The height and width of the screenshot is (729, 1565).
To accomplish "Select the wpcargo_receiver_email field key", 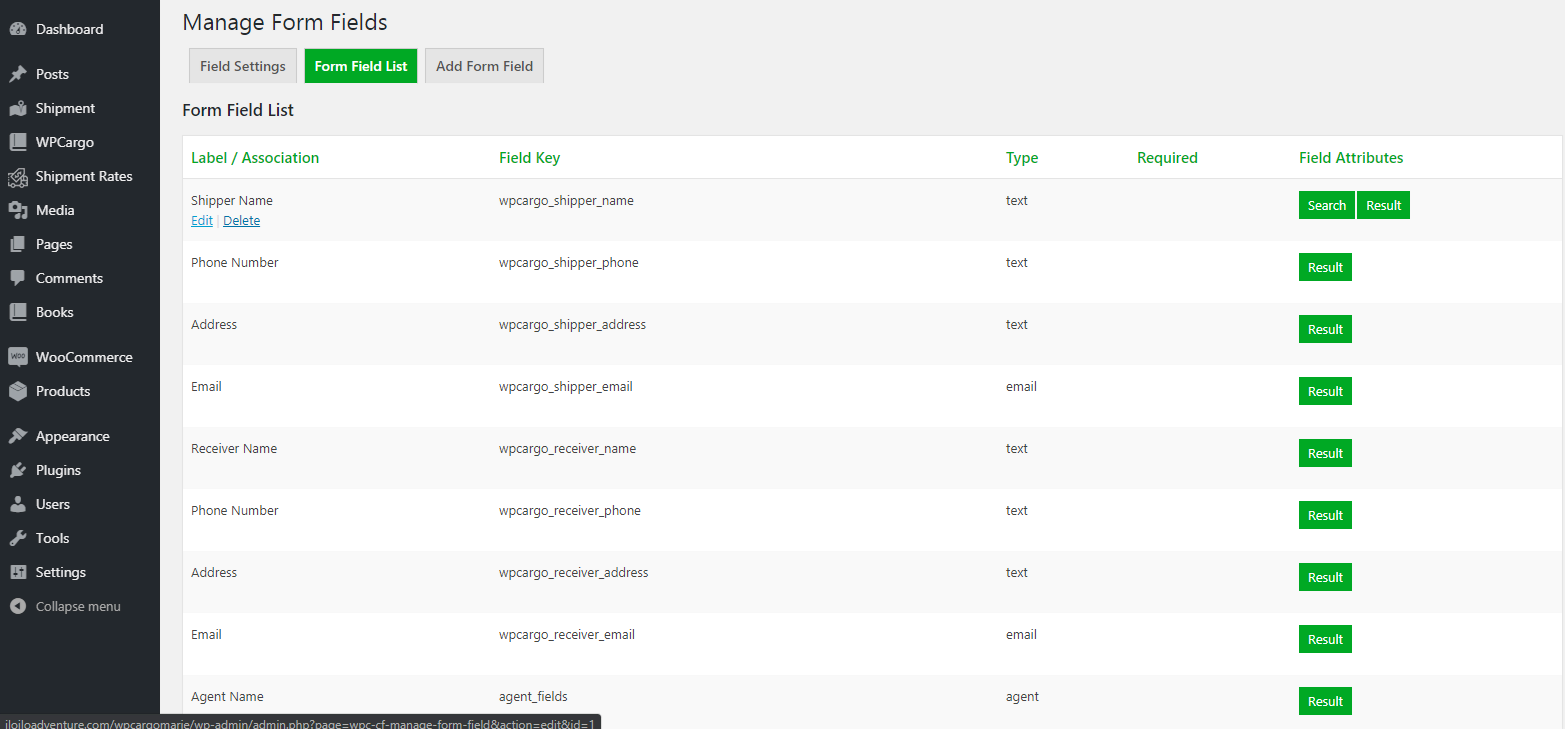I will point(567,635).
